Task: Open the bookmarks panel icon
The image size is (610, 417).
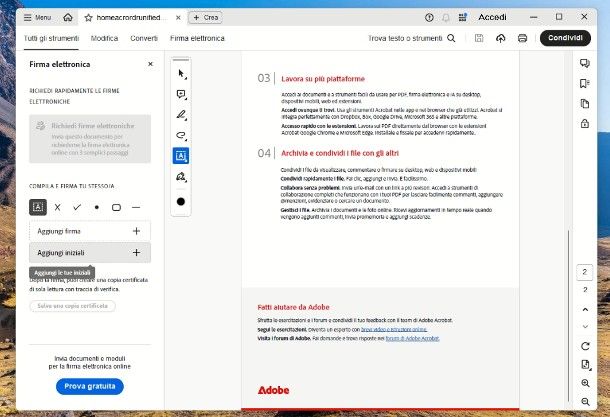Action: 585,84
